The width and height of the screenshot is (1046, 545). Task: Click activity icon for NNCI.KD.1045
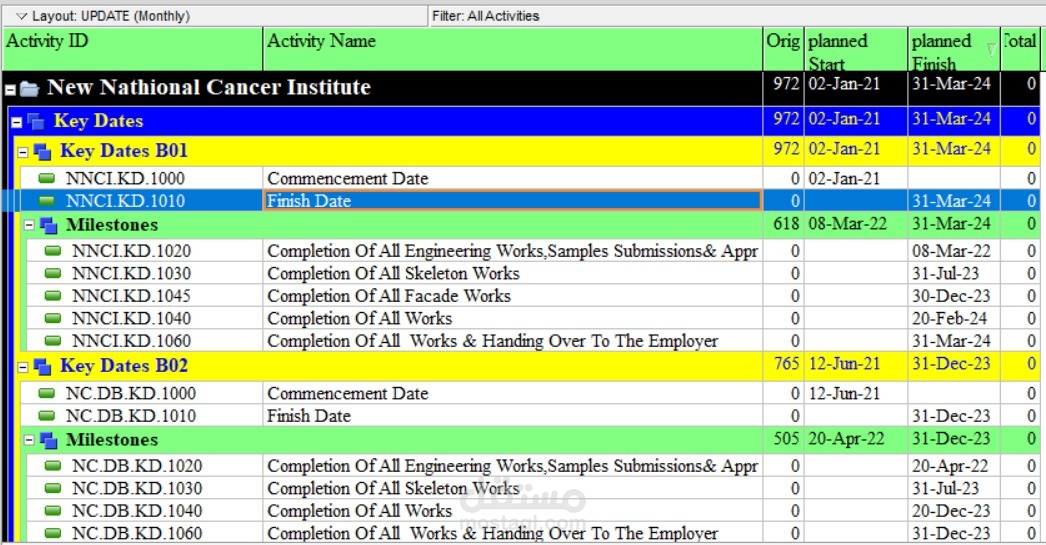click(x=53, y=296)
